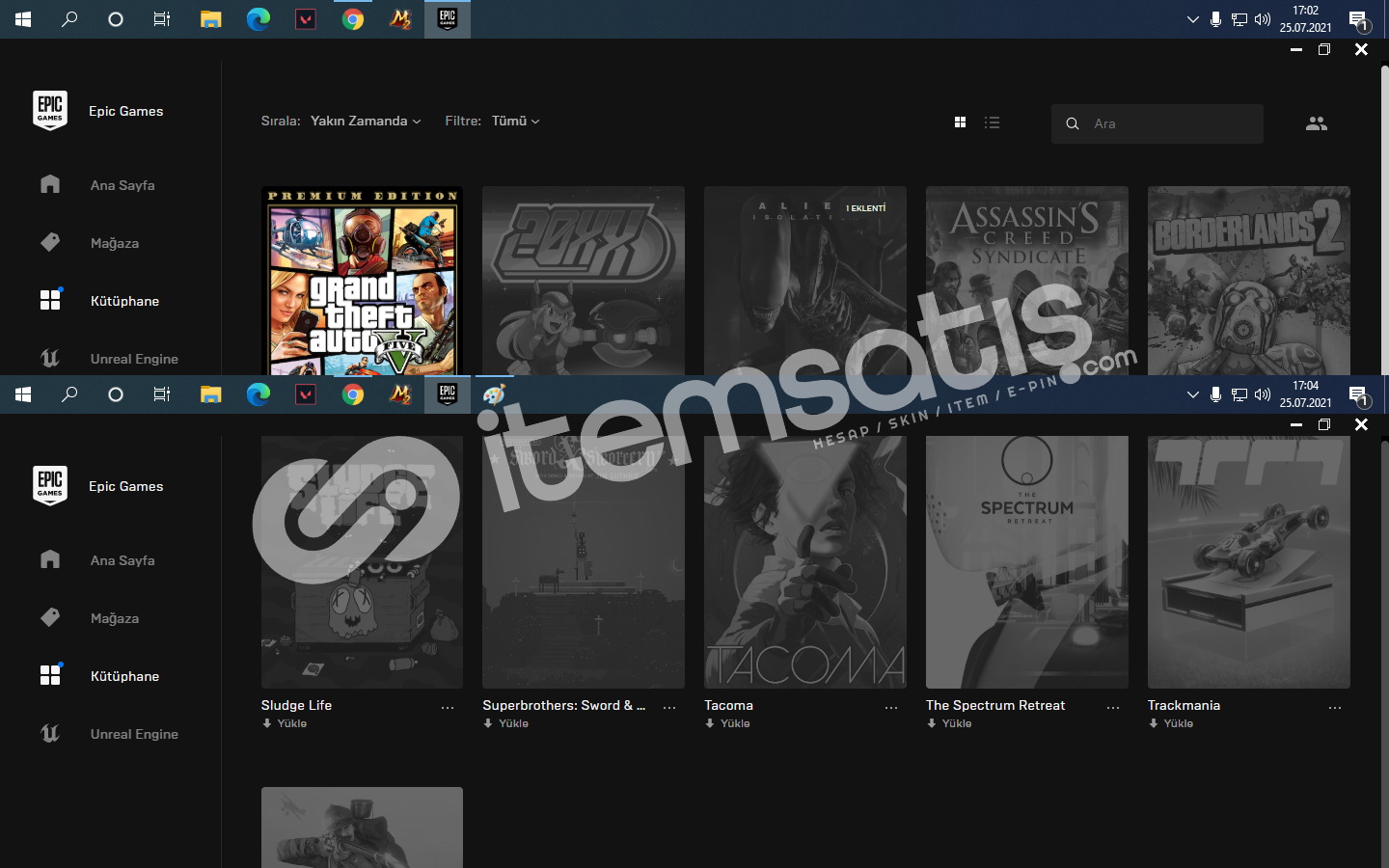The width and height of the screenshot is (1389, 868).
Task: Click Ana Sayfa home icon in lower sidebar
Action: coord(50,559)
